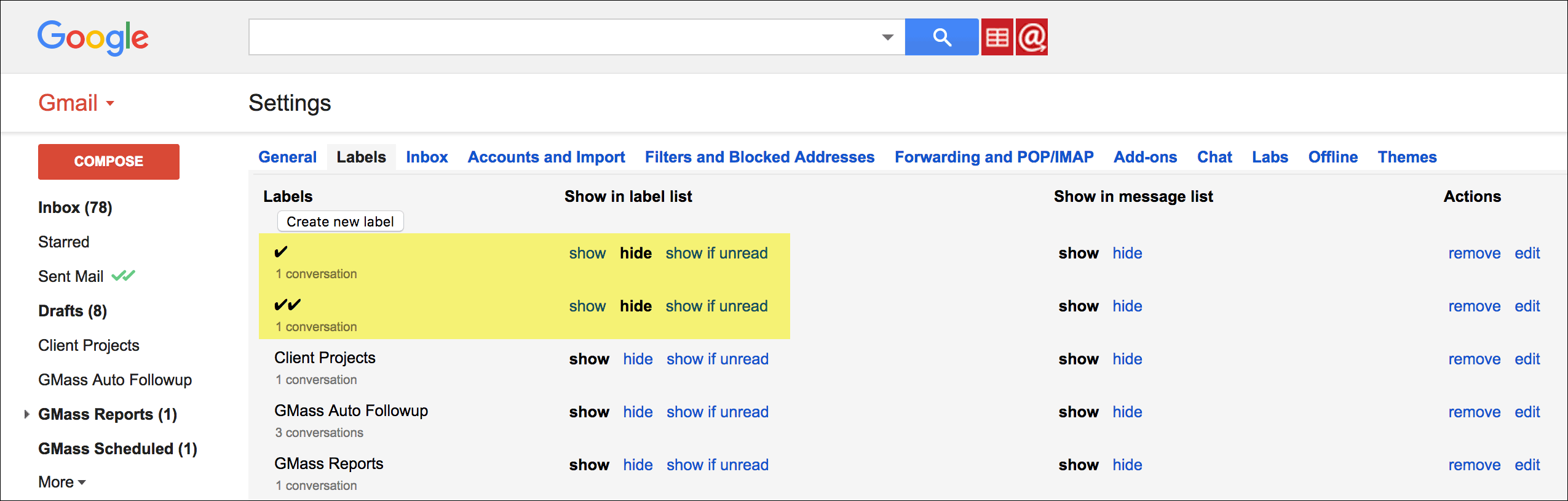This screenshot has height=501, width=1568.
Task: Show single-checkmark label in label list
Action: (x=587, y=253)
